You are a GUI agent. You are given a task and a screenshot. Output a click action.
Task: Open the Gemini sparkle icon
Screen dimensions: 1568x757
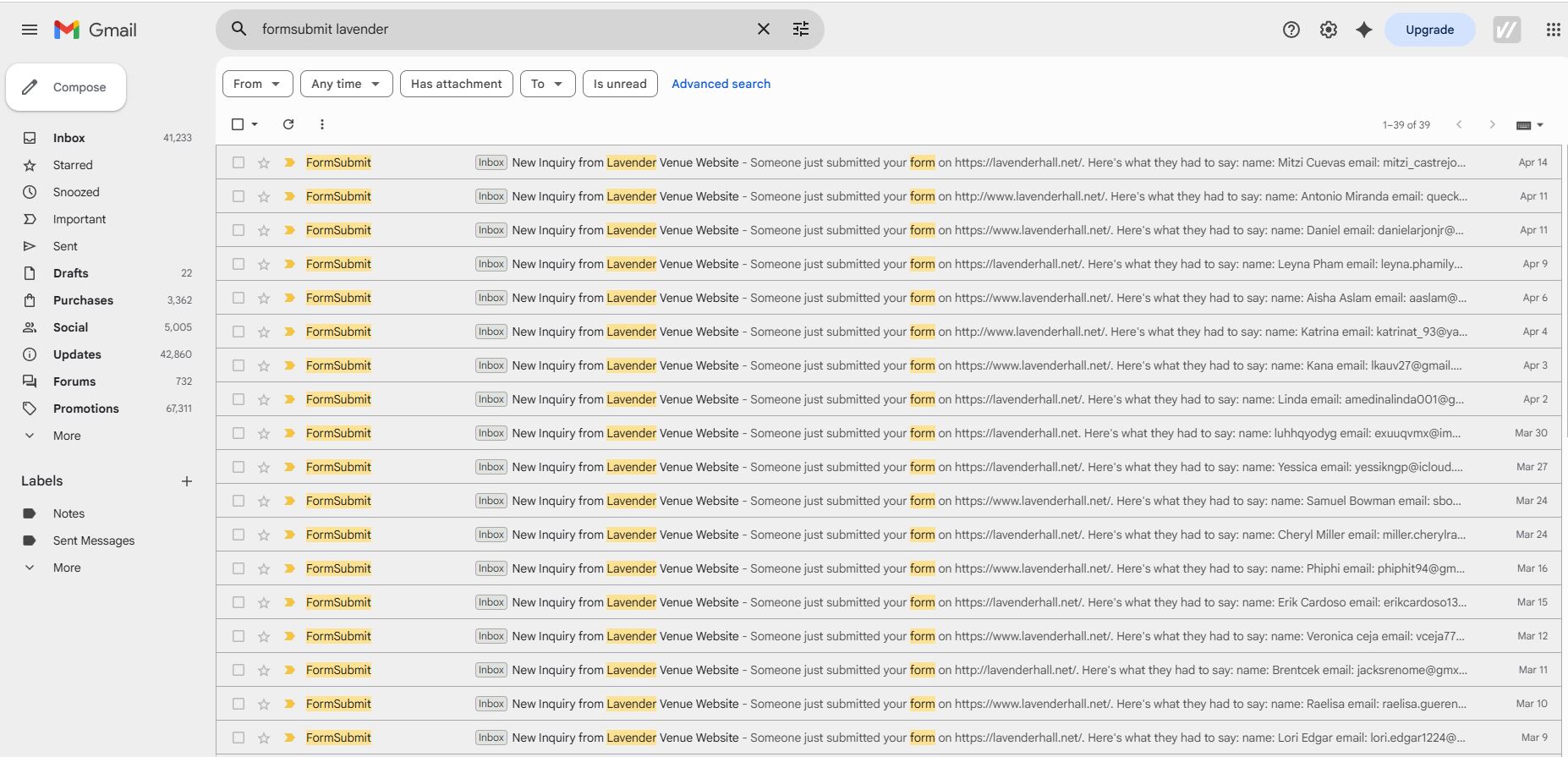pyautogui.click(x=1364, y=30)
